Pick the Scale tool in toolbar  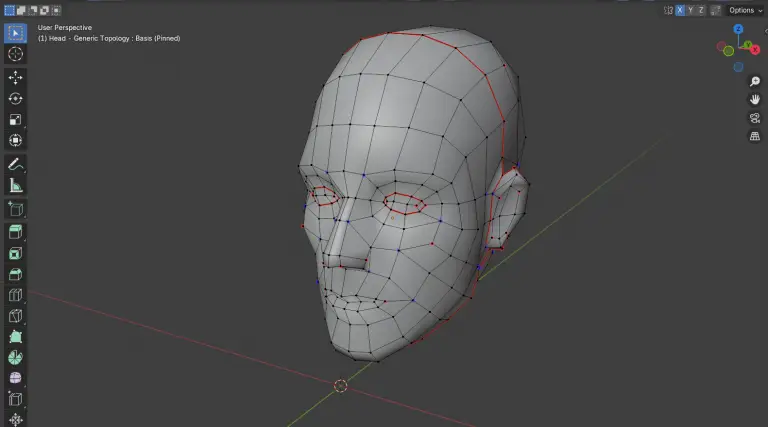(16, 120)
